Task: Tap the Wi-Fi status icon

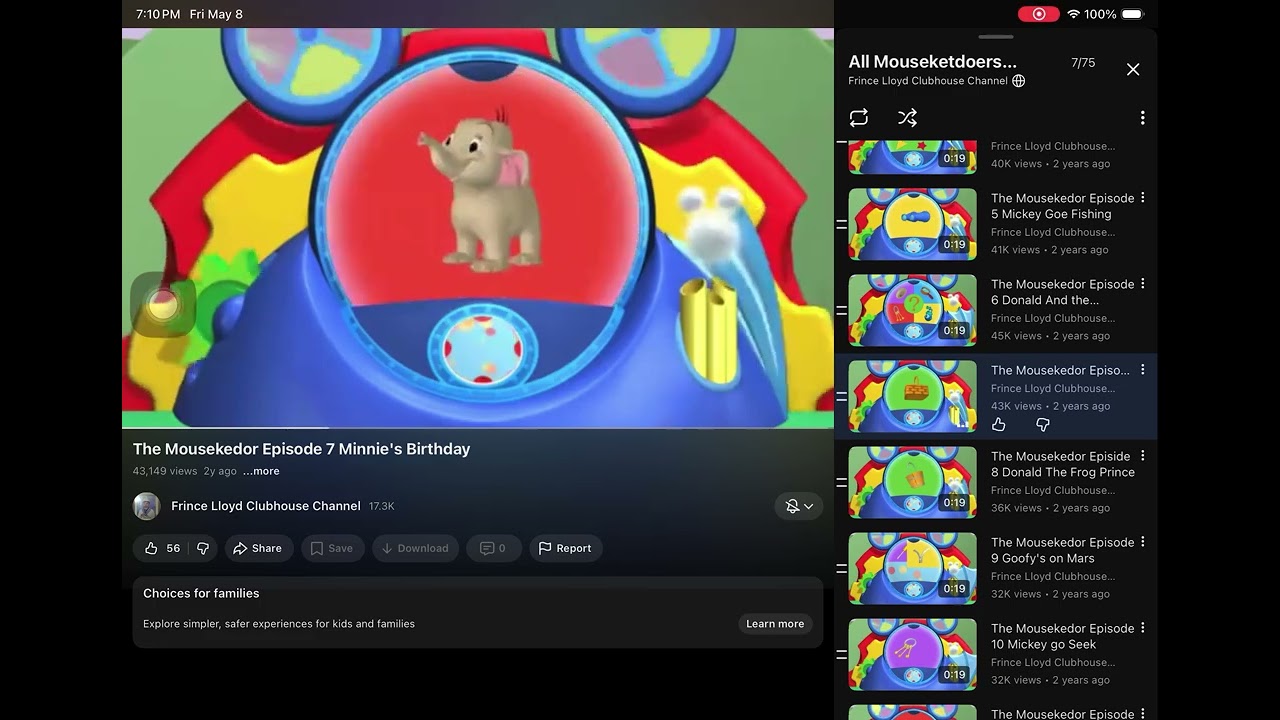Action: tap(1074, 14)
